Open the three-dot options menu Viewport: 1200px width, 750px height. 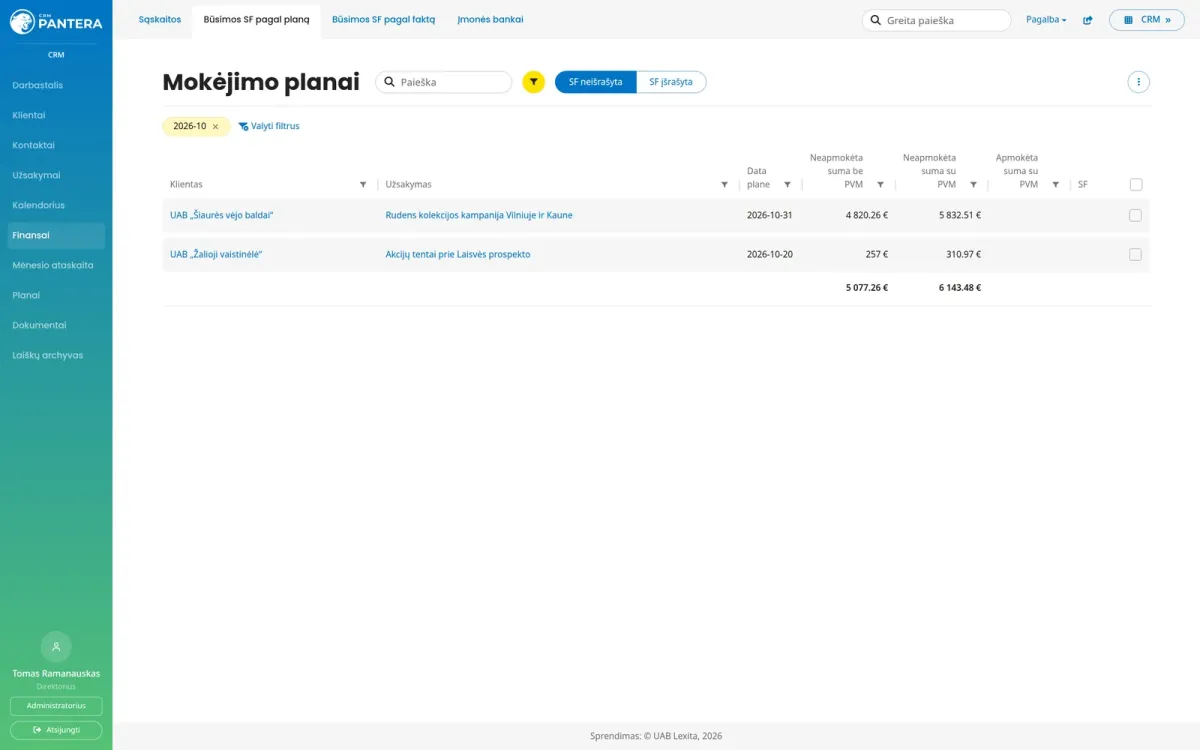1138,82
